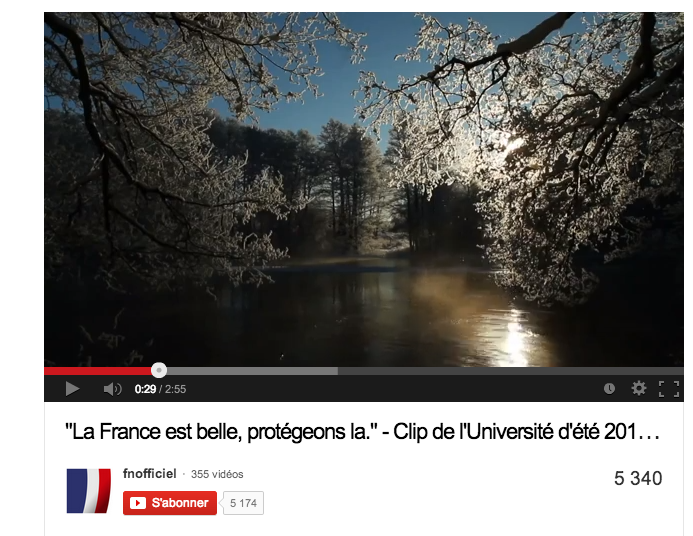Click the video frame showing frosty trees
693x536 pixels.
pos(364,189)
